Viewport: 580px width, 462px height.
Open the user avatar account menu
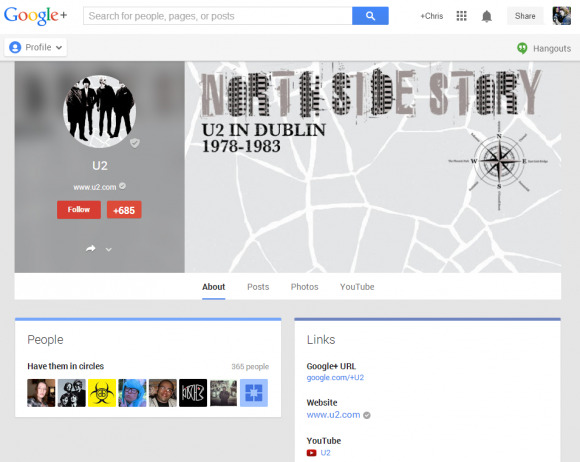coord(562,16)
